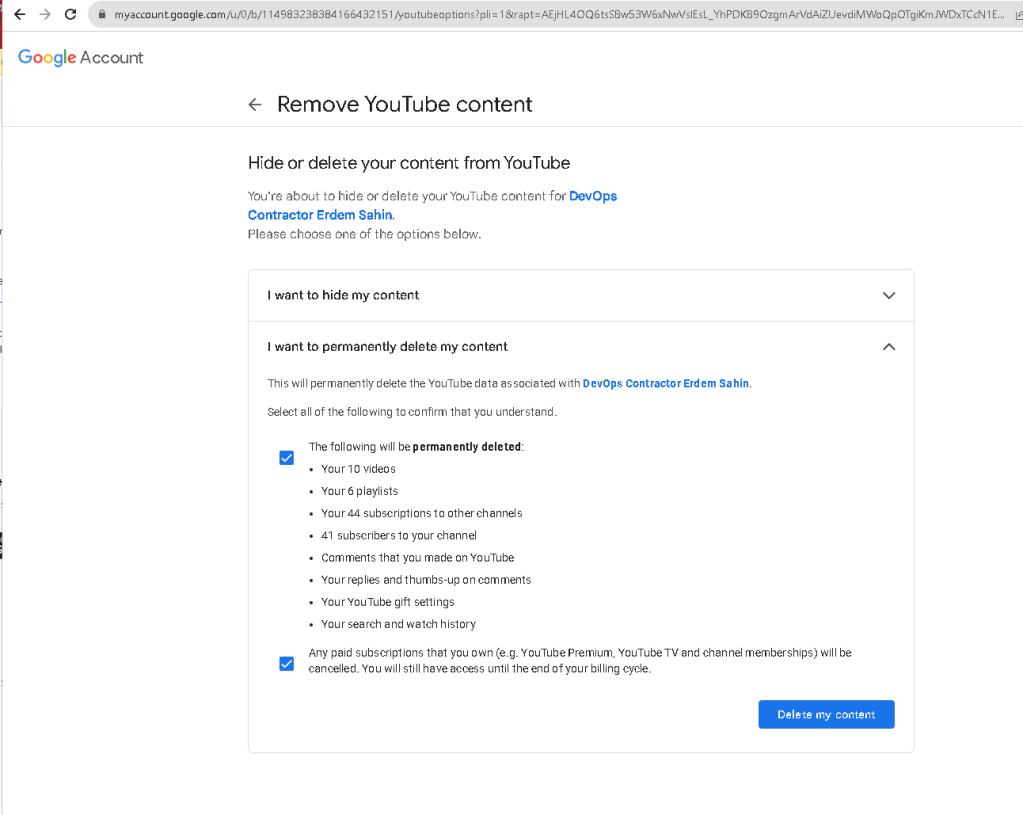The width and height of the screenshot is (1023, 815).
Task: Return via arrow beside Remove YouTube content
Action: click(x=255, y=104)
